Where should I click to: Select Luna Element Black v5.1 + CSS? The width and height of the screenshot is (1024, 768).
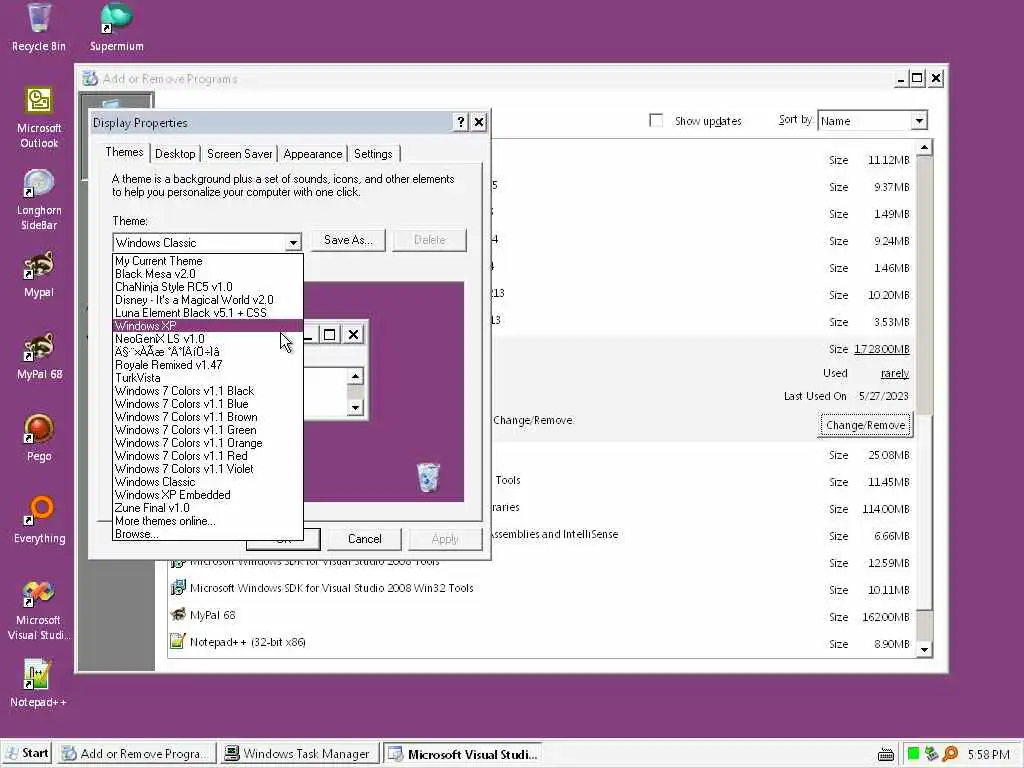(x=208, y=313)
